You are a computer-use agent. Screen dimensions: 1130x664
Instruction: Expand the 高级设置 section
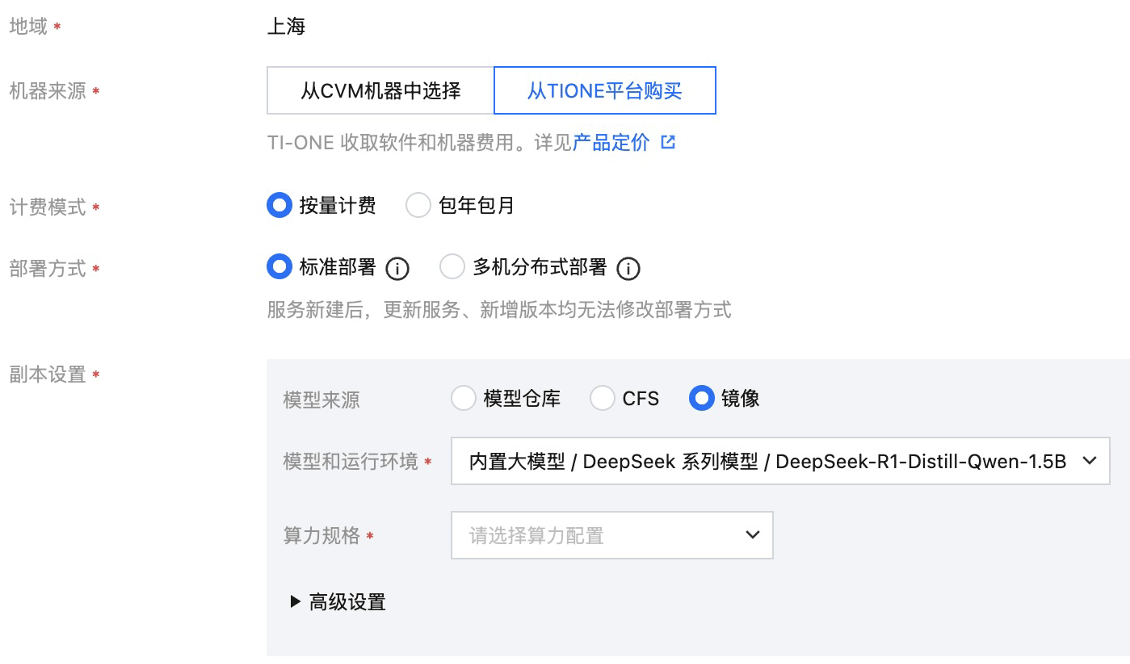click(x=347, y=602)
